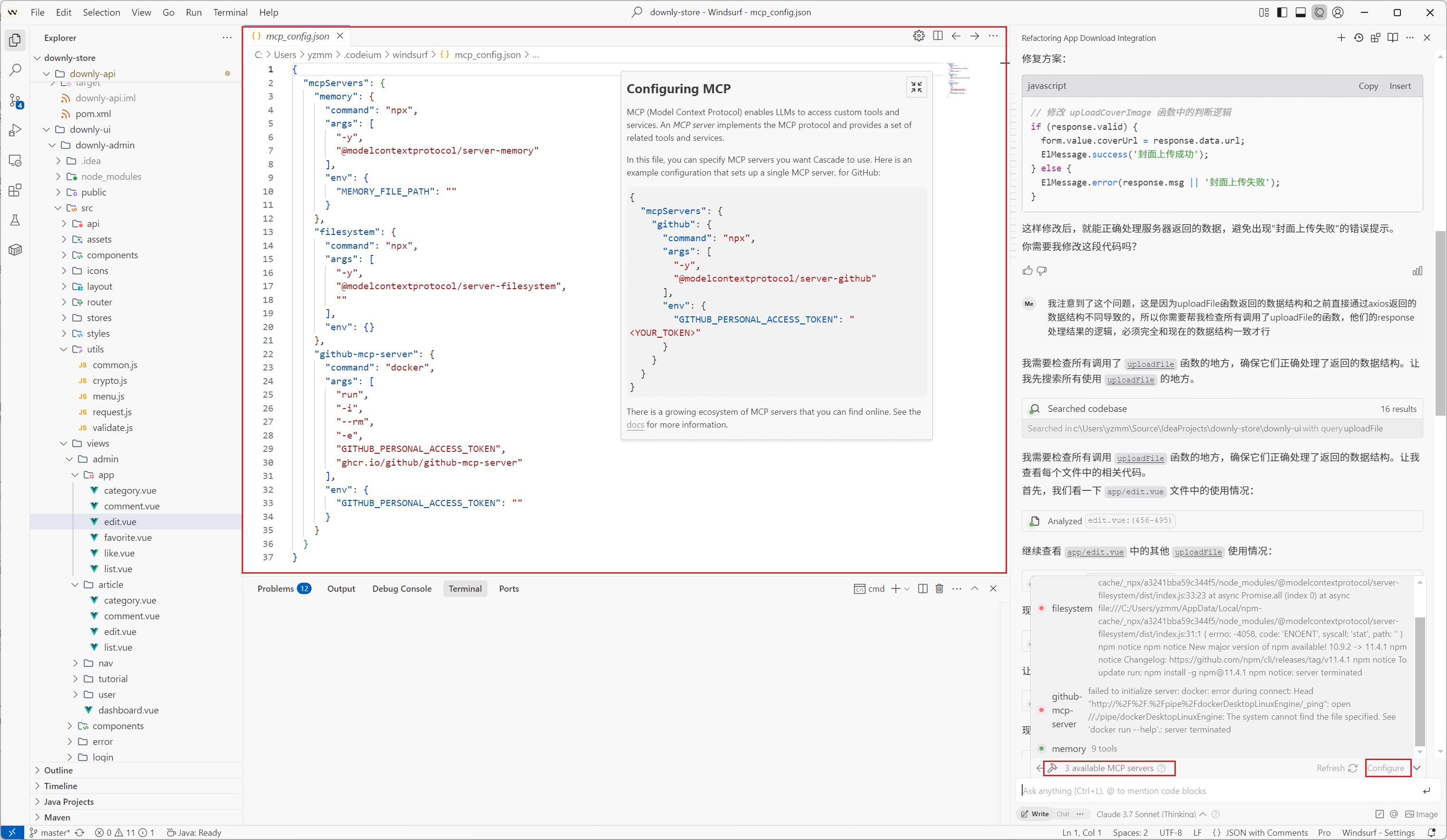Switch to the Ports tab
Viewport: 1447px width, 840px height.
point(509,588)
